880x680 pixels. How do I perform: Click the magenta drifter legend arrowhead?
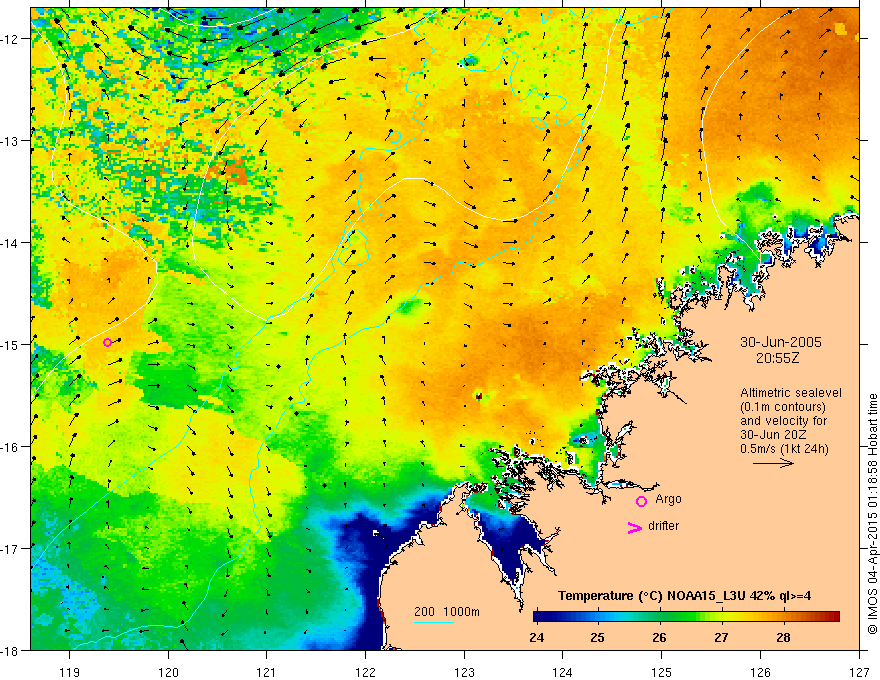634,528
